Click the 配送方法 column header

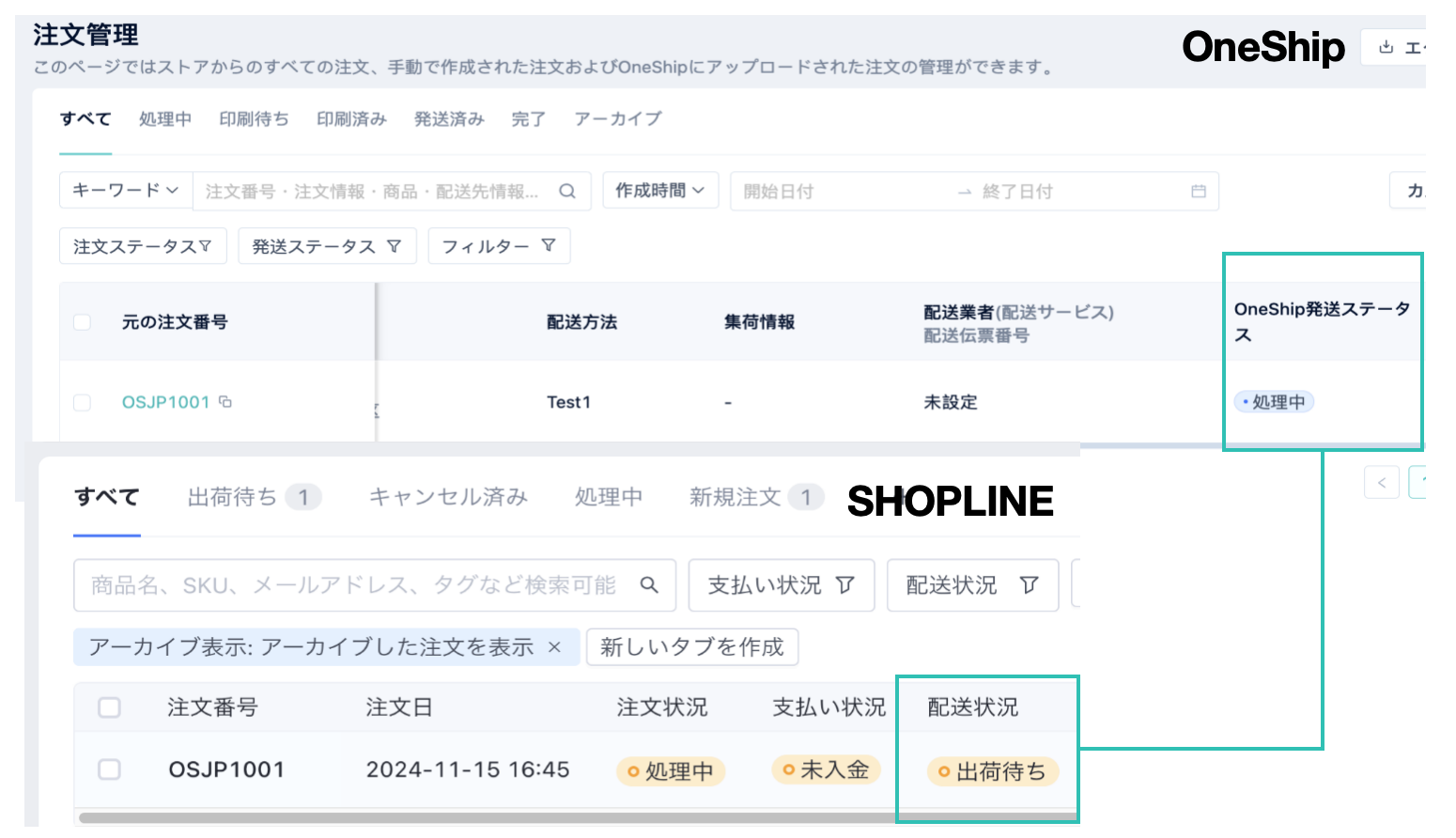(x=582, y=322)
